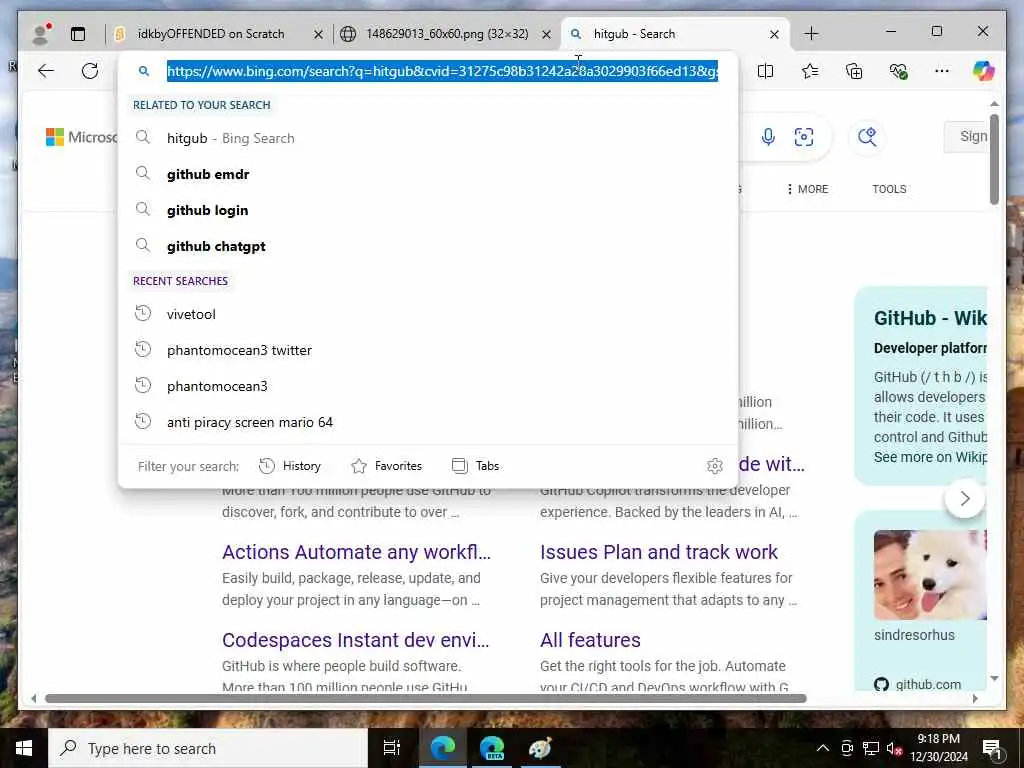Click the horizontal scrollbar thumb
This screenshot has height=768, width=1024.
(x=426, y=698)
